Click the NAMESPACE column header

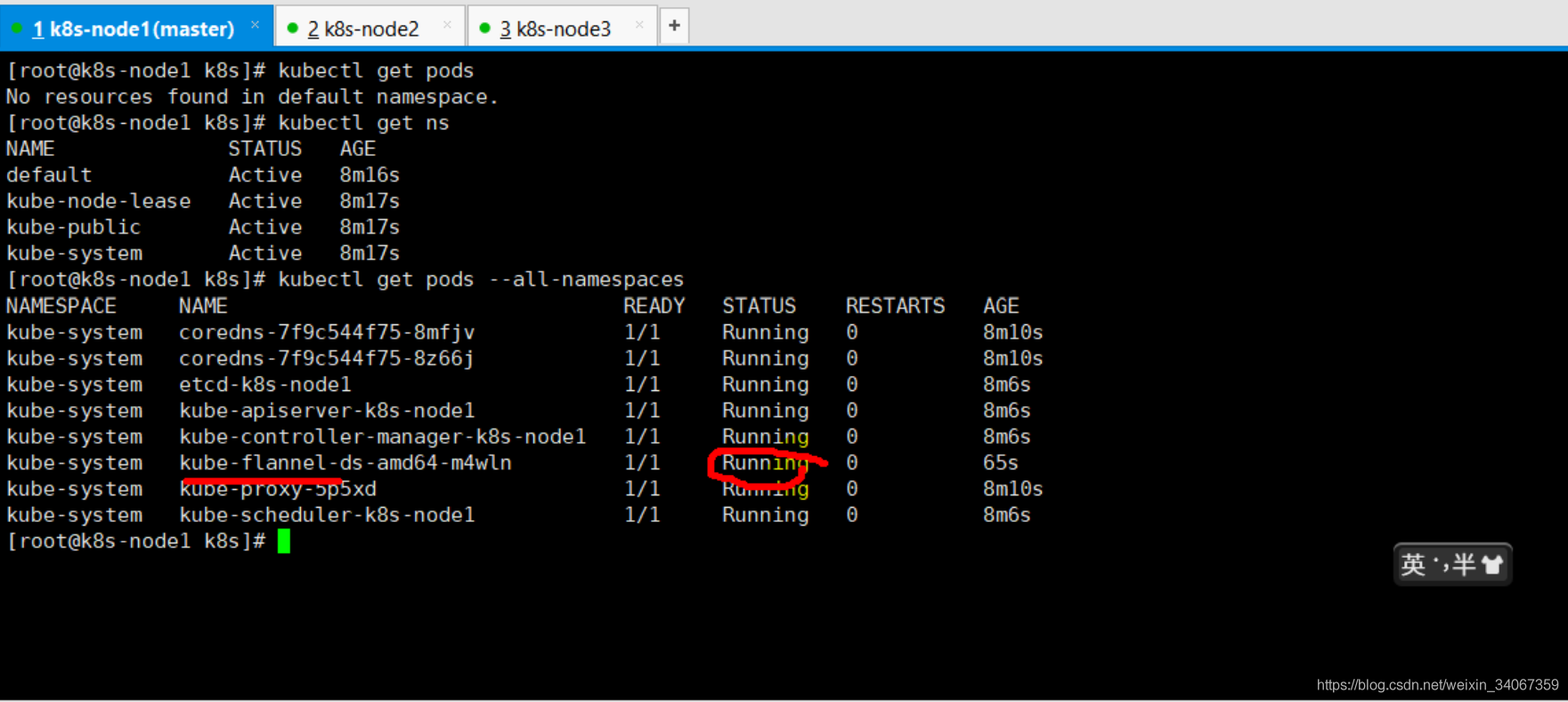[x=61, y=306]
